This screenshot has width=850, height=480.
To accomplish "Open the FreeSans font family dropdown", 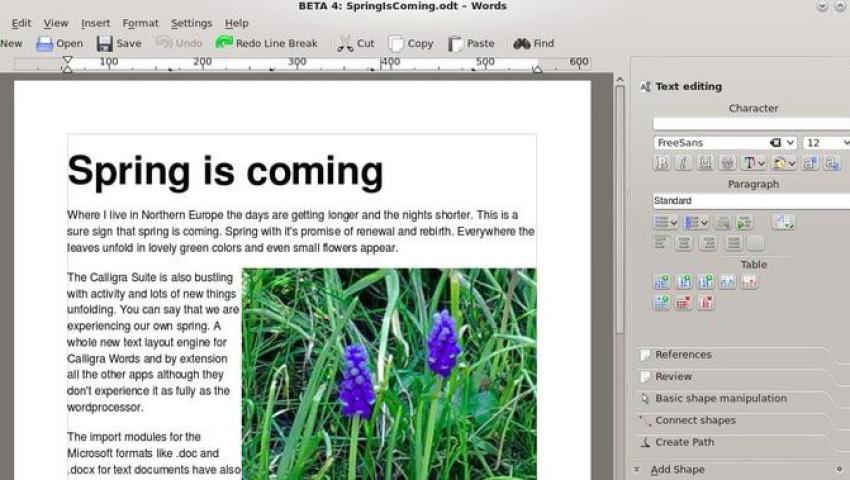I will (x=790, y=143).
